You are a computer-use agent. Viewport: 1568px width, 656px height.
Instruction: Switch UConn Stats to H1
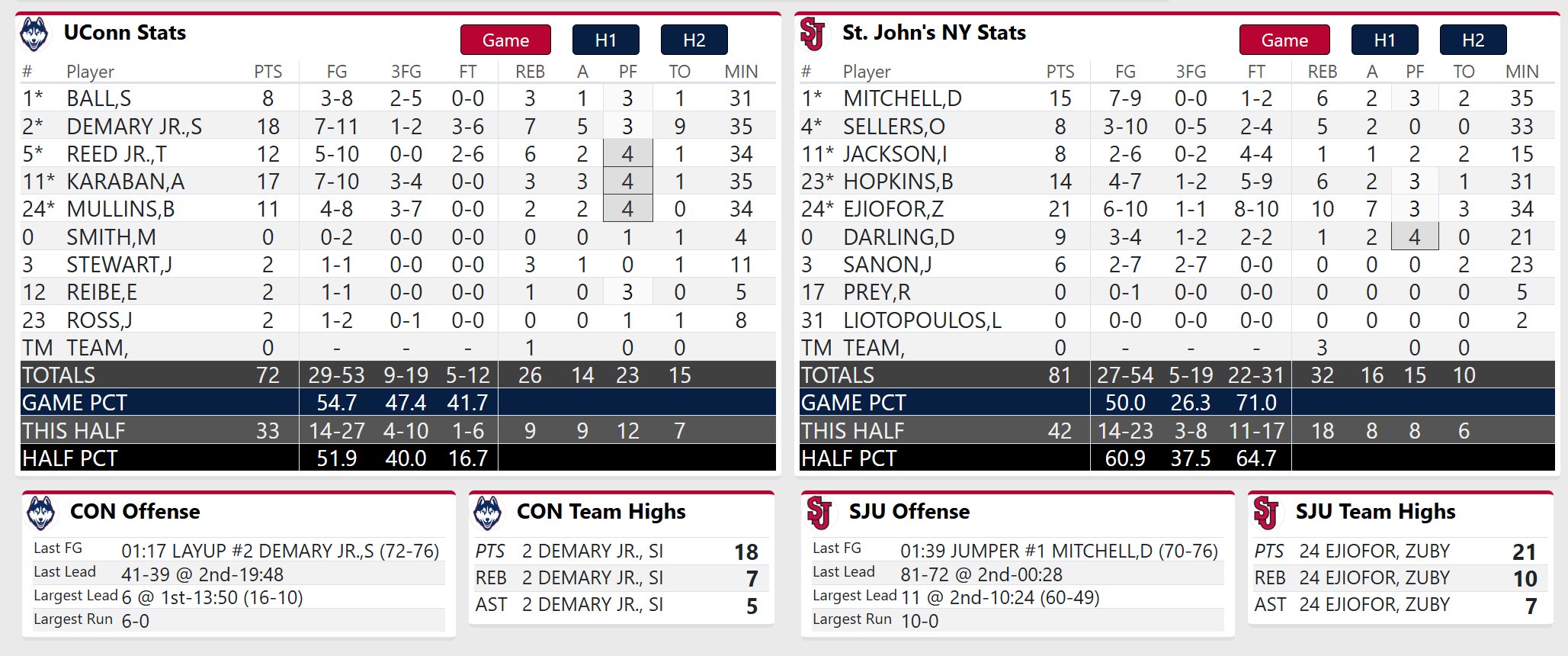605,40
